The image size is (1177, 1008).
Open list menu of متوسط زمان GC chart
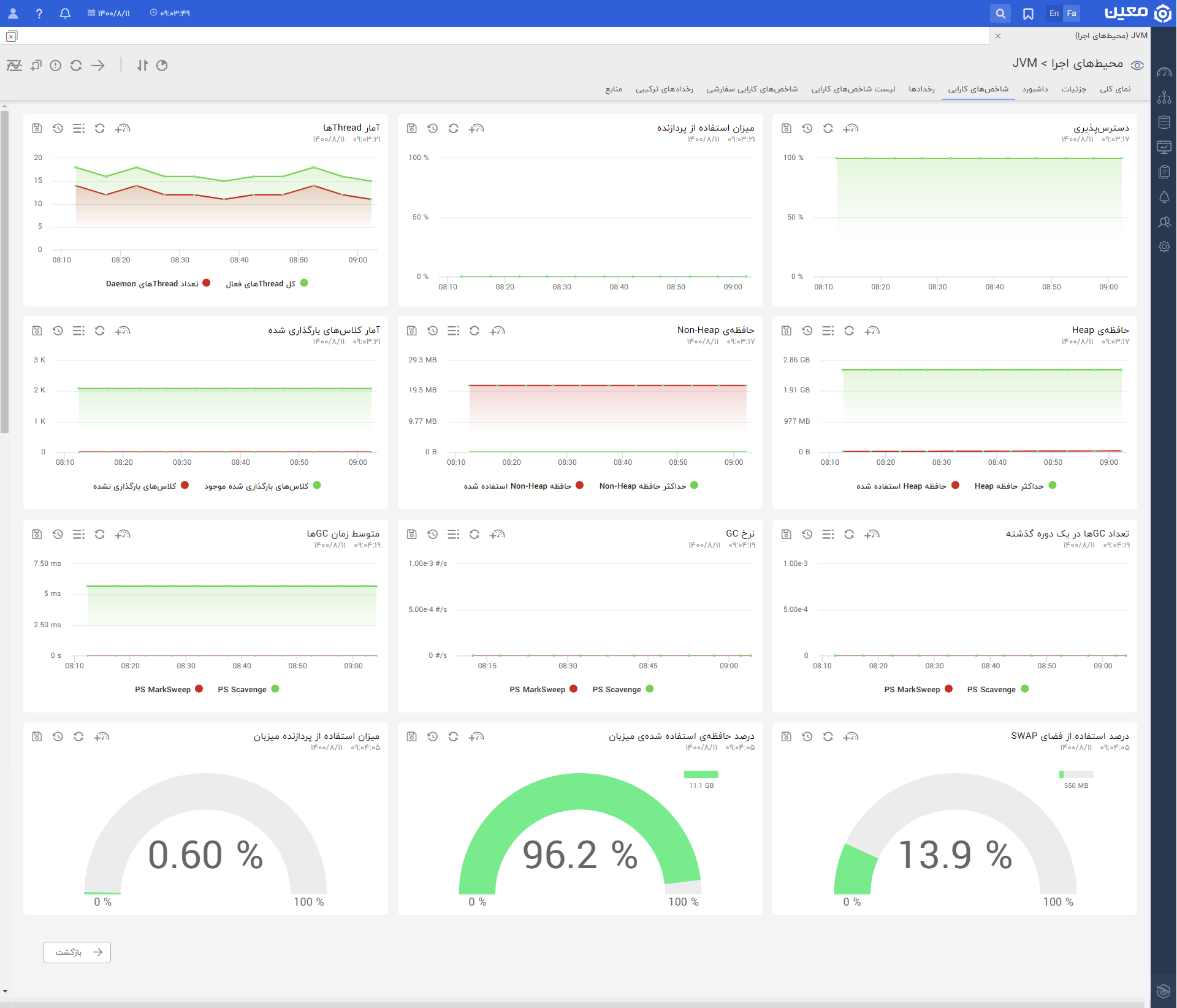(x=78, y=534)
